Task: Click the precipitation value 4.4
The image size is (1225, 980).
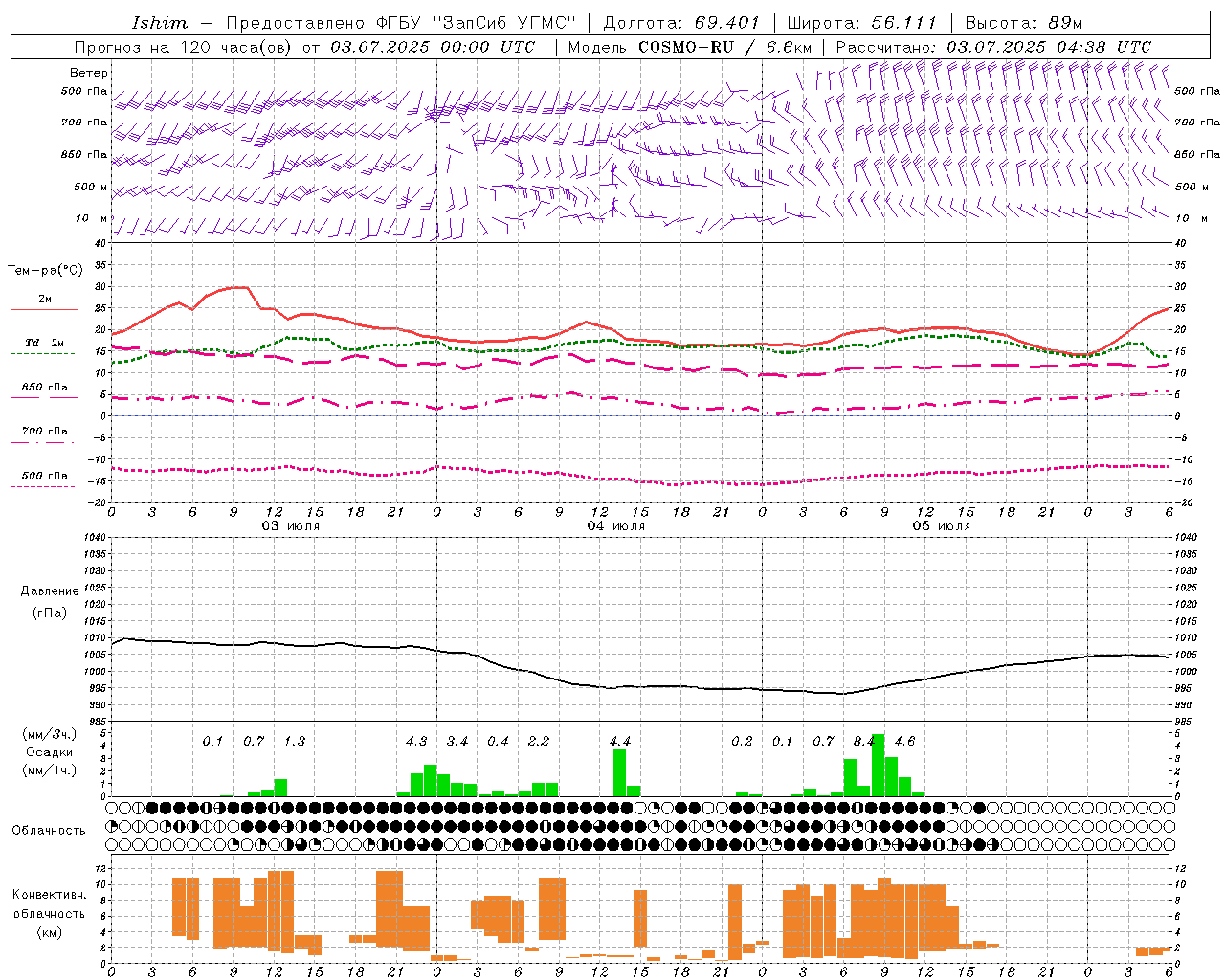Action: pyautogui.click(x=620, y=741)
